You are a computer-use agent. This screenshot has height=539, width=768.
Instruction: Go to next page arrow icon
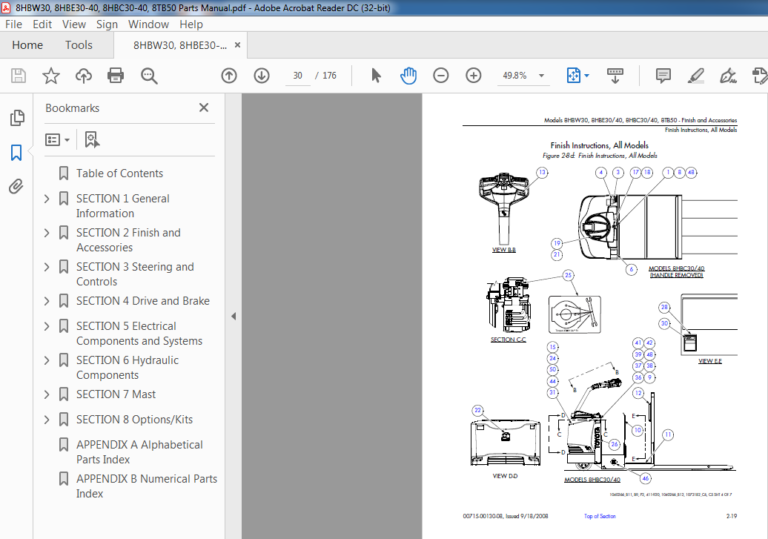(x=262, y=75)
